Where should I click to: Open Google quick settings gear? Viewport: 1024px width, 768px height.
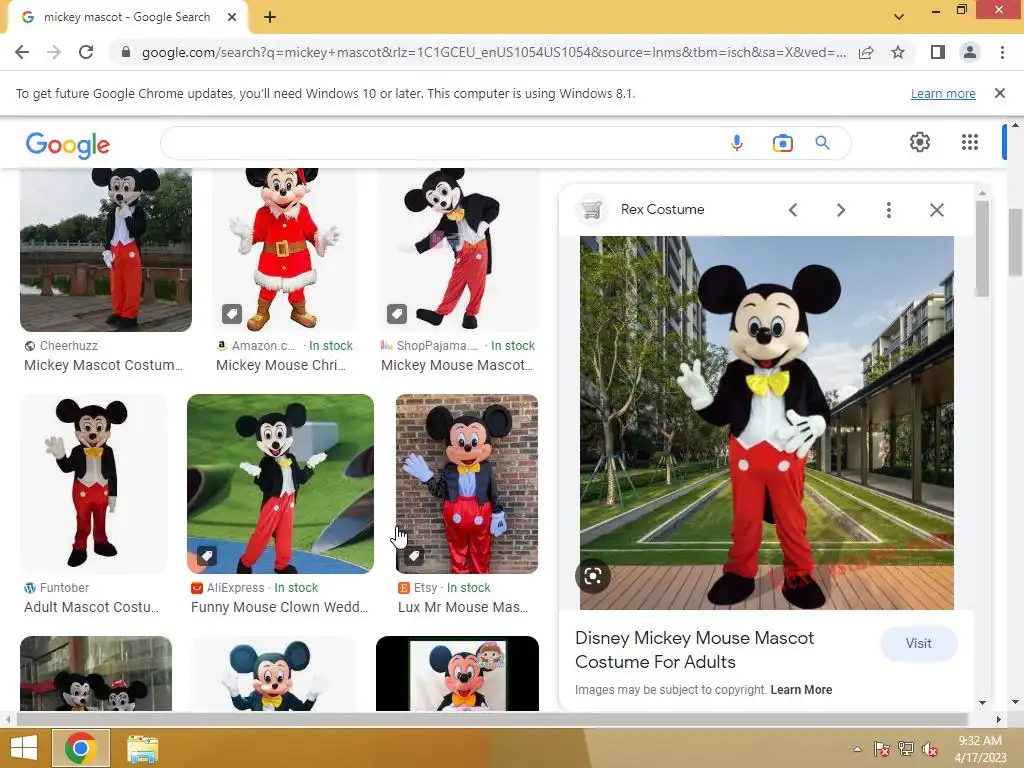[x=920, y=142]
